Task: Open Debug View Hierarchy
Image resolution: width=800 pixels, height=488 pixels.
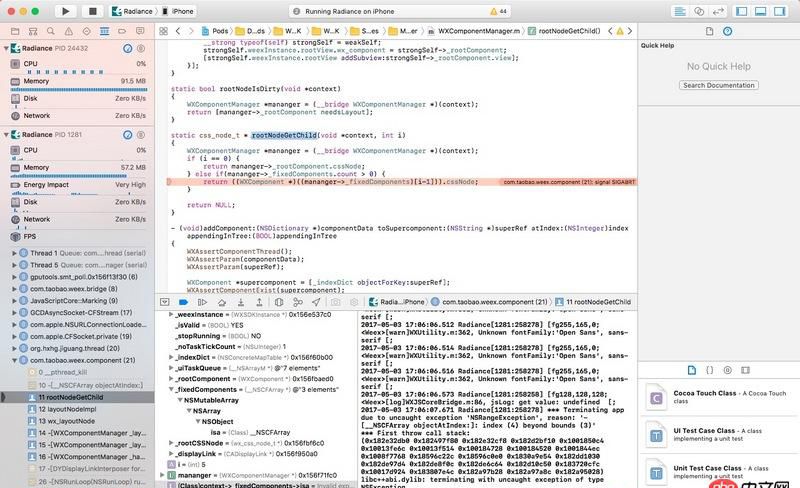Action: (x=279, y=302)
